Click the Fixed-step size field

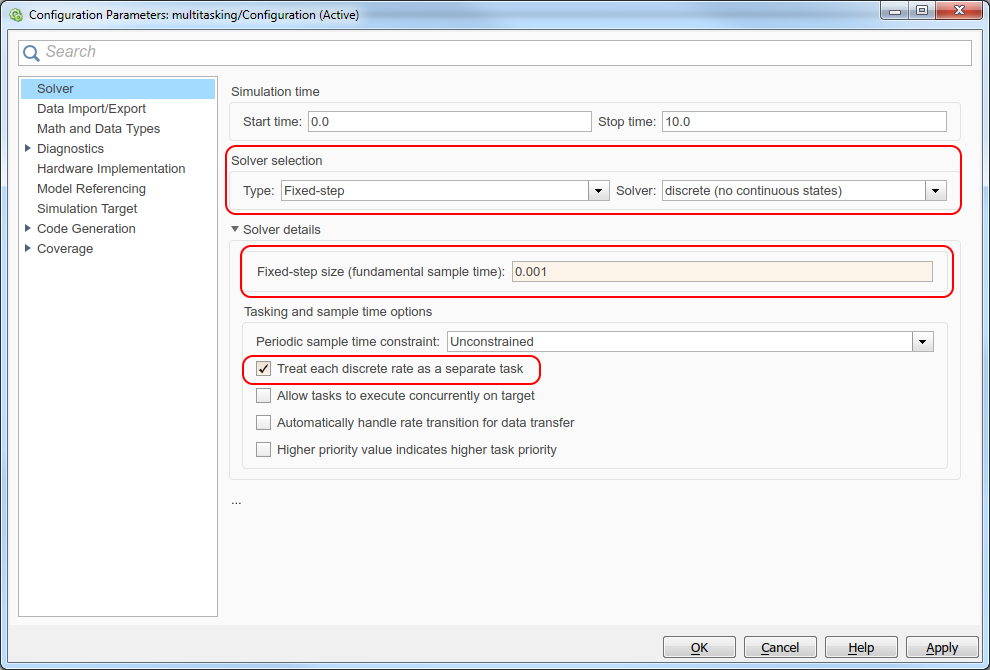tap(722, 272)
